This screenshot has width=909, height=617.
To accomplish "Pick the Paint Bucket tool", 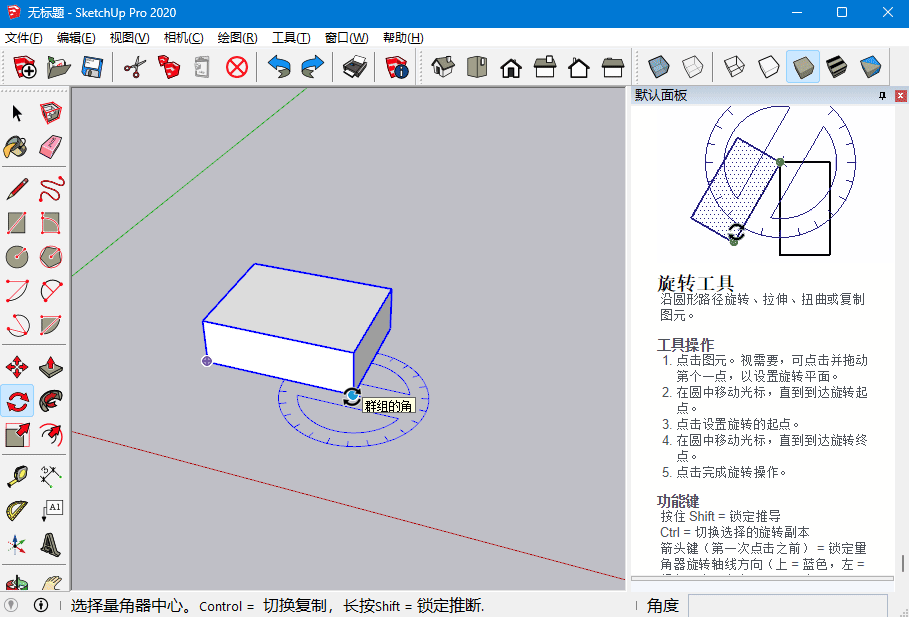I will click(x=17, y=147).
